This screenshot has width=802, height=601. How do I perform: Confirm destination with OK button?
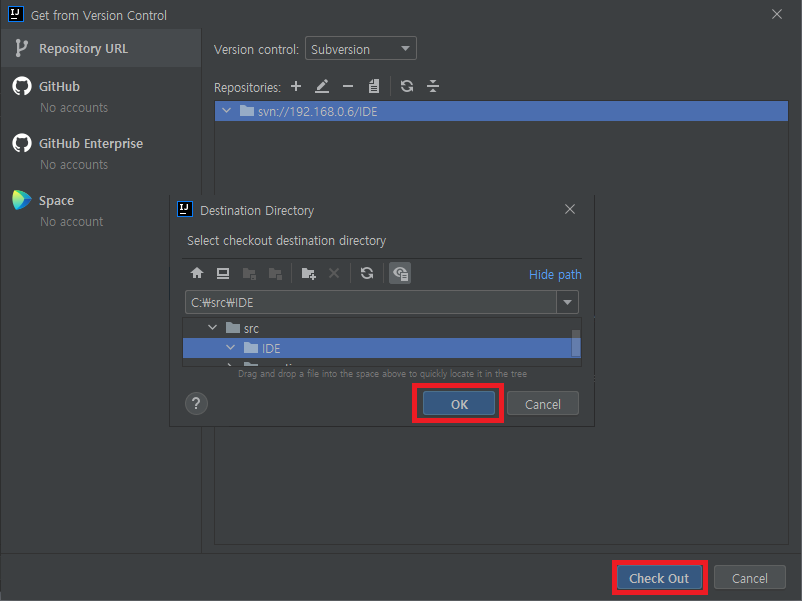coord(459,404)
